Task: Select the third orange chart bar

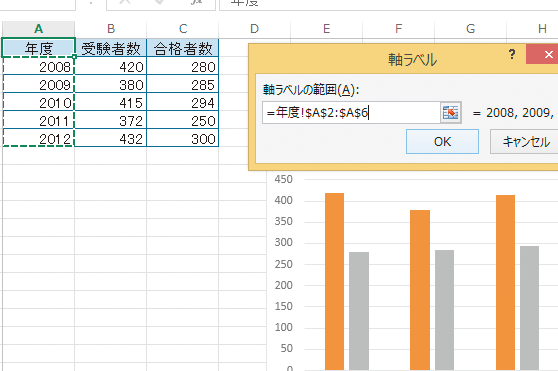Action: pyautogui.click(x=505, y=283)
